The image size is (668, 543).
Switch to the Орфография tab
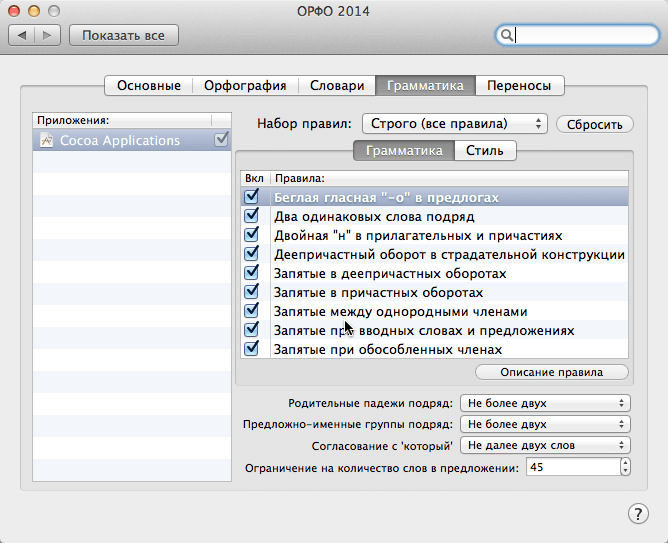click(245, 86)
